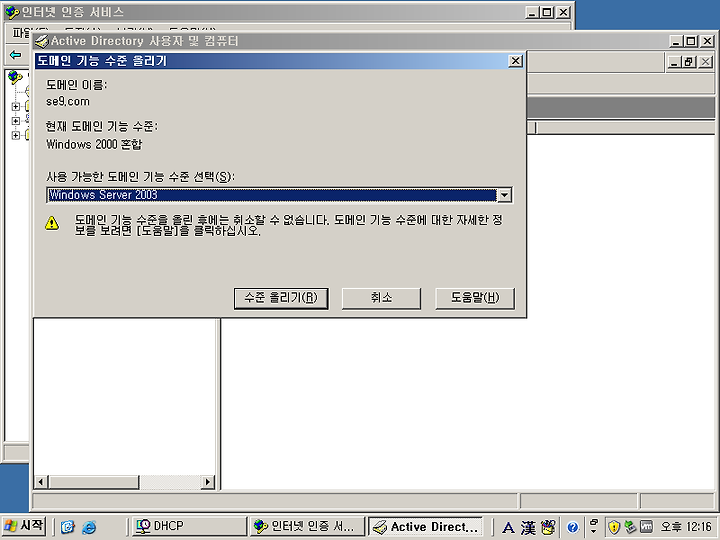
Task: Open the 파일 menu in 인터넷 인증 서비스 window
Action: pyautogui.click(x=22, y=33)
